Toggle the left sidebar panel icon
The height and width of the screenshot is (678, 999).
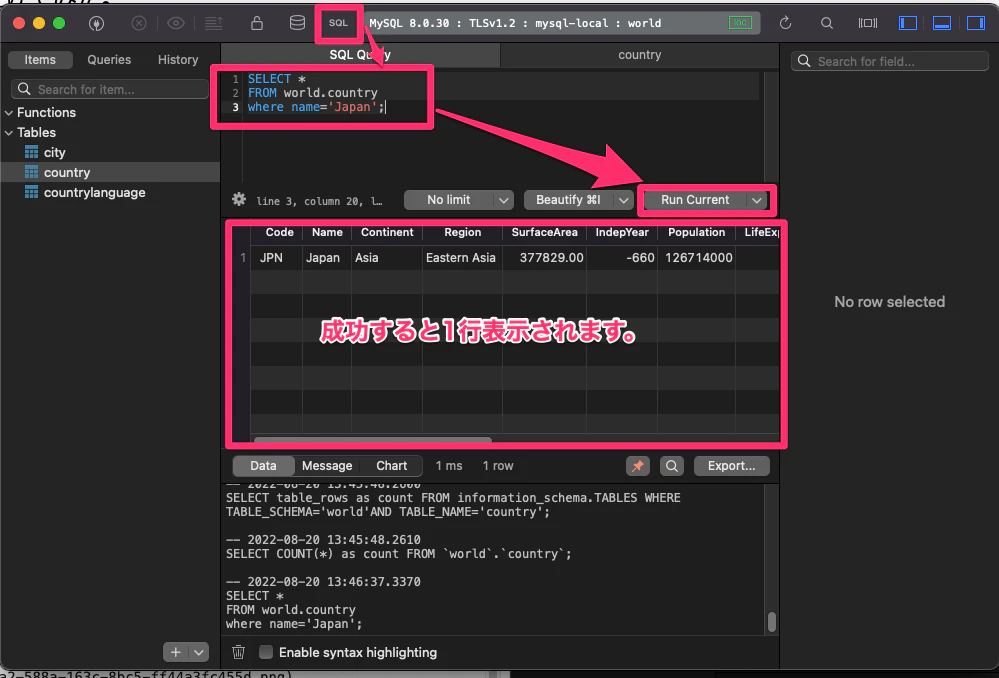point(907,23)
